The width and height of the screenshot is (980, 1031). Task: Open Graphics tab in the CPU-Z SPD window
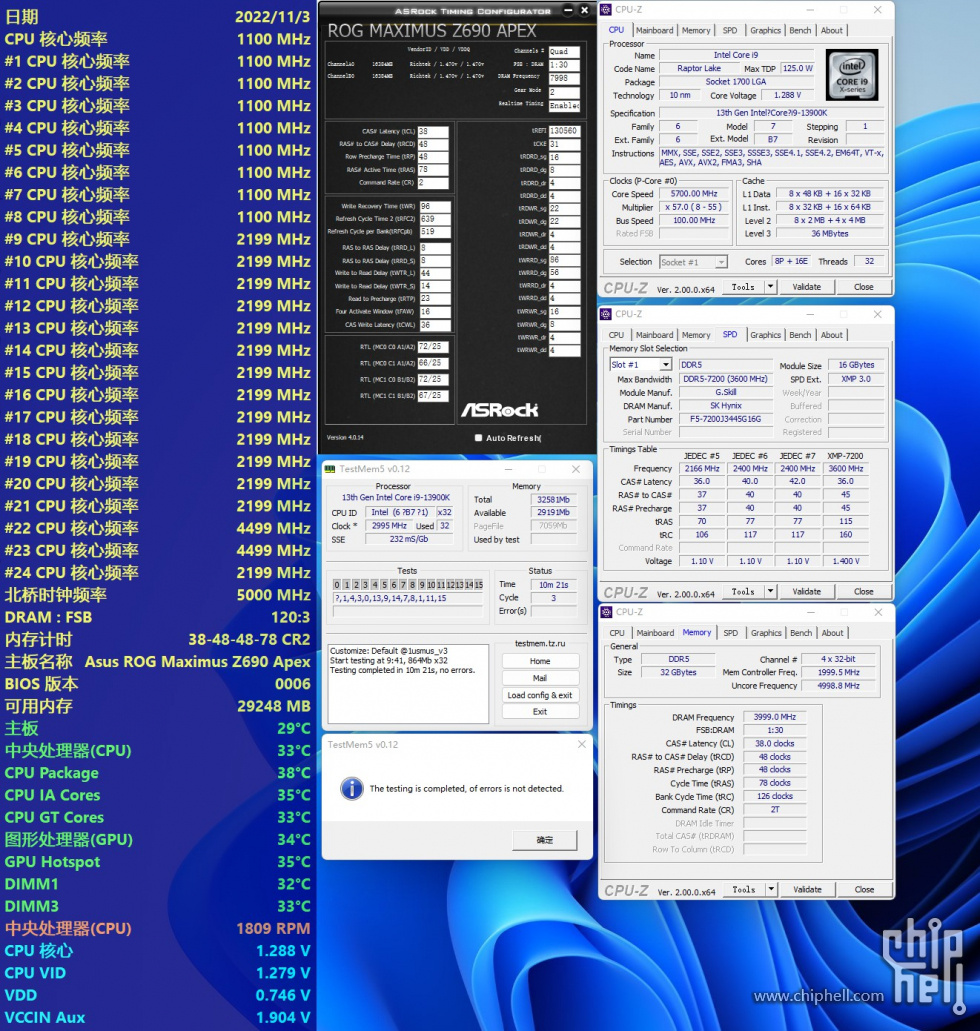pos(766,335)
